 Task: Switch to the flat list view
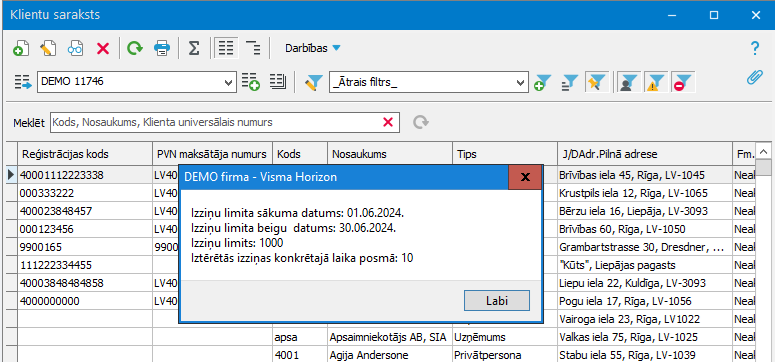point(226,48)
